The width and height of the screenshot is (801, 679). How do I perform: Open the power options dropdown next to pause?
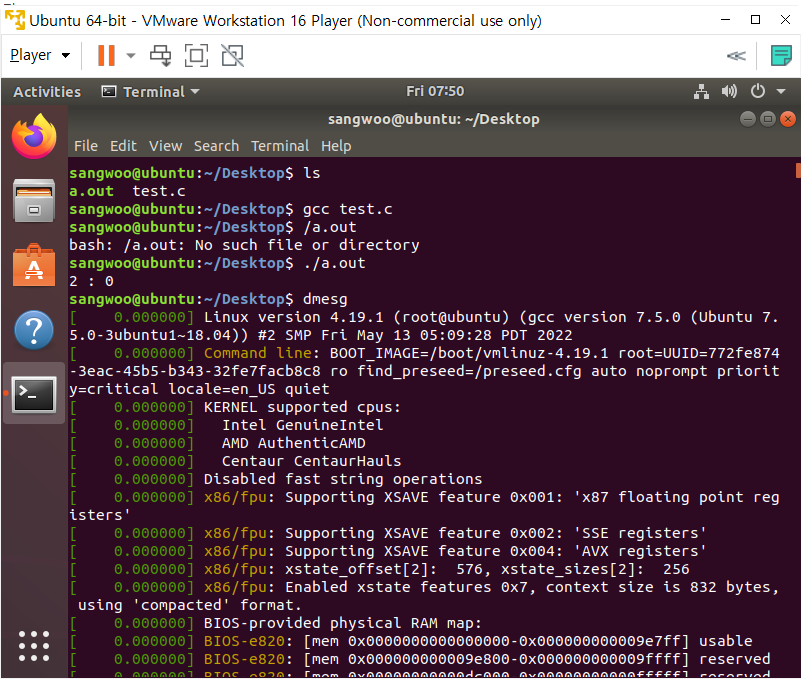point(131,55)
